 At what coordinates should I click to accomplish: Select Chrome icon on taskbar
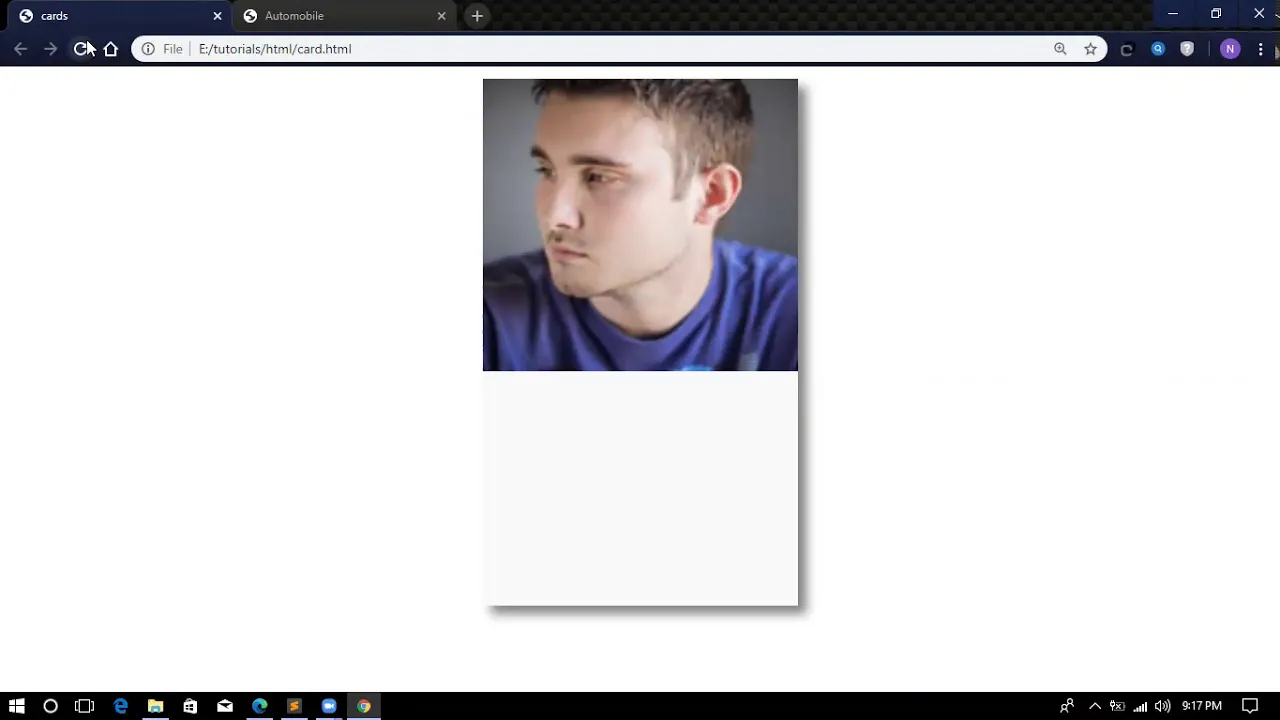[364, 706]
